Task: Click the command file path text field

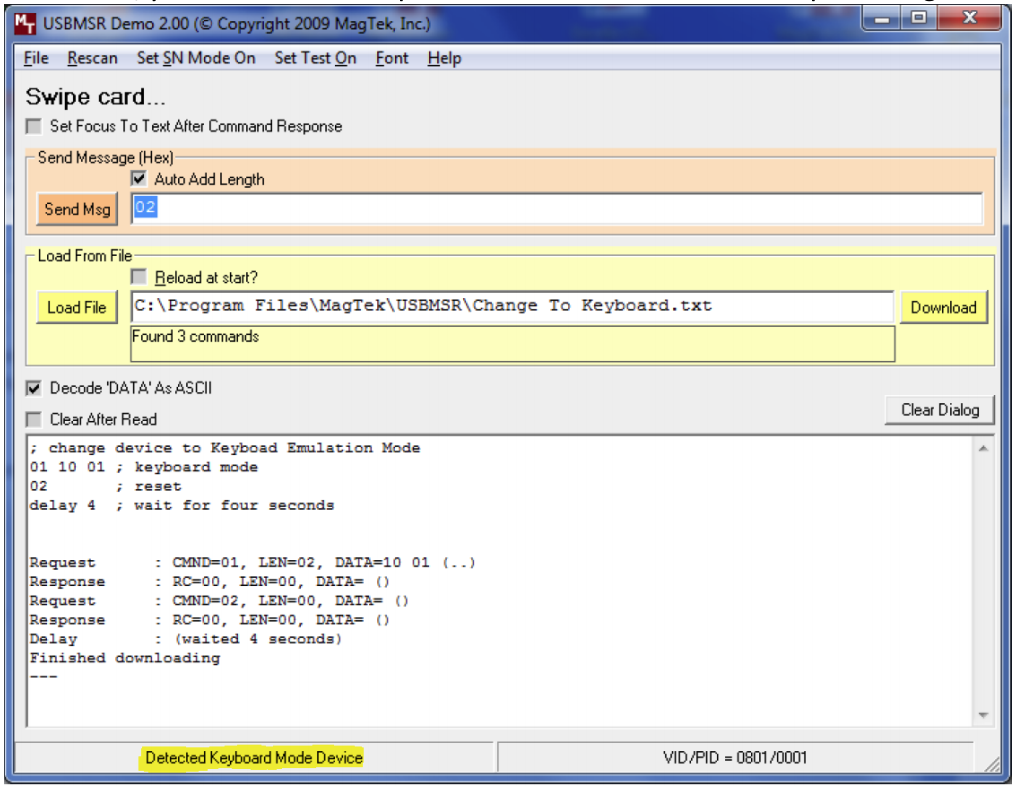Action: pos(511,307)
